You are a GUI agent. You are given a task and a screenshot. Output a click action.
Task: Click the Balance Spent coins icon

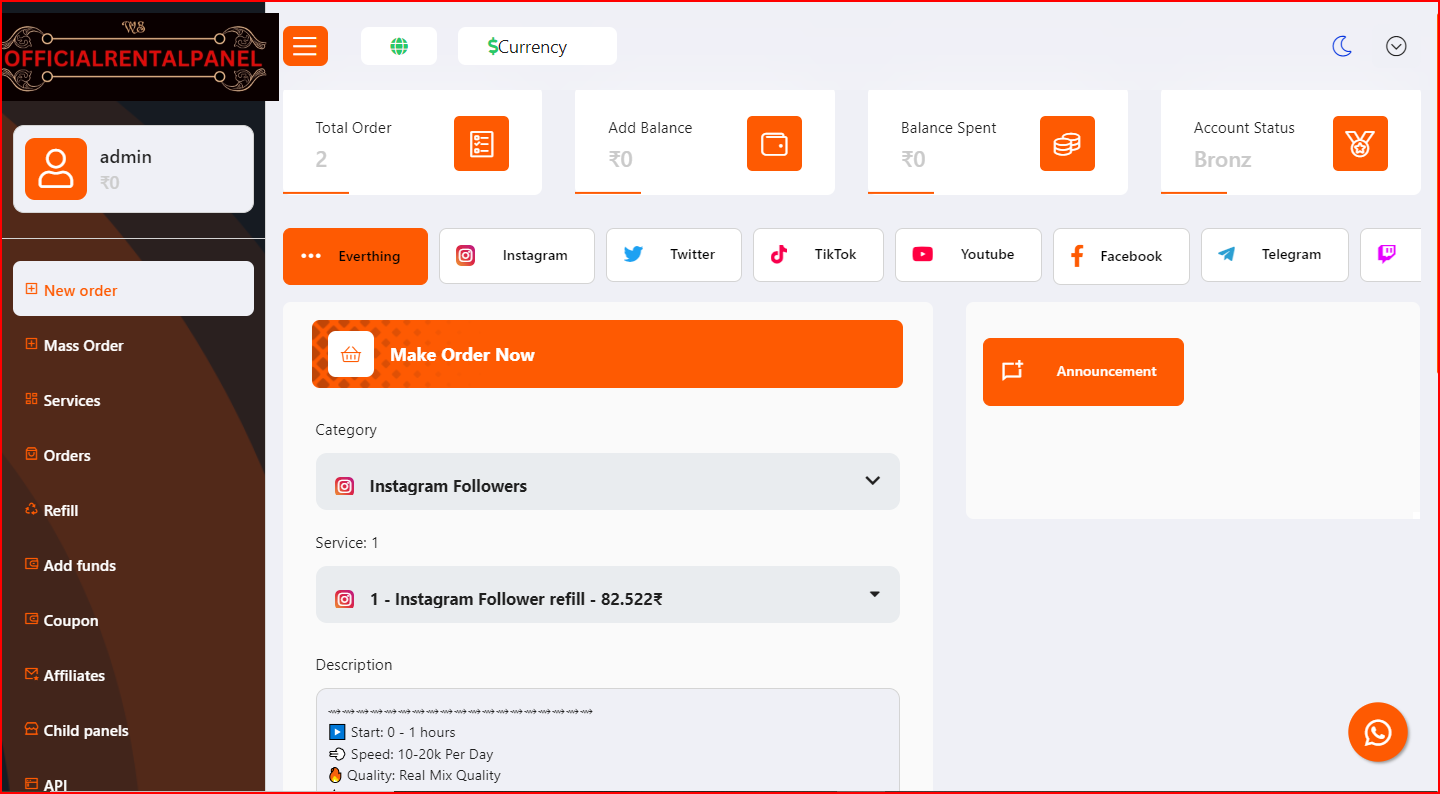[1067, 144]
